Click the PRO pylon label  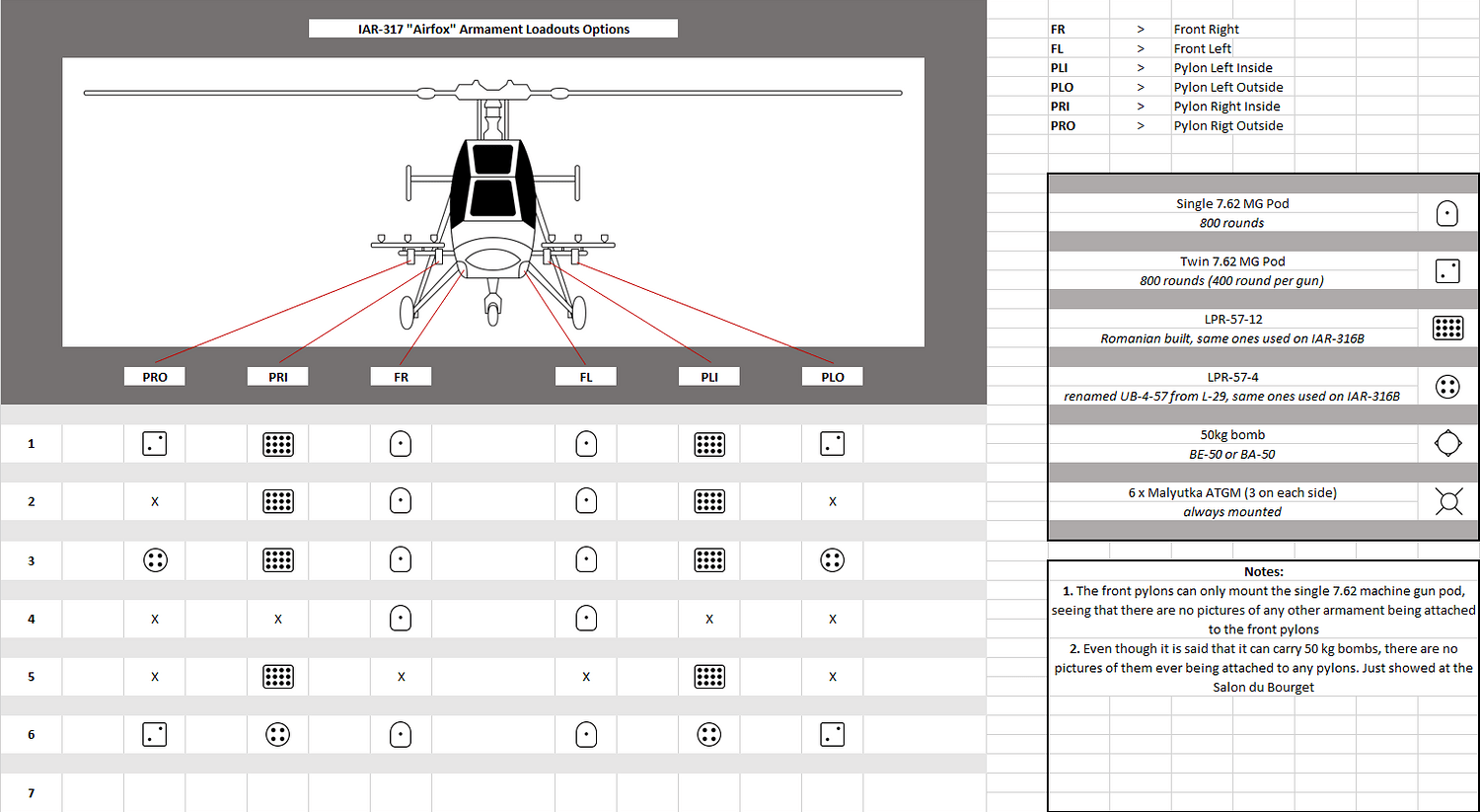(155, 377)
